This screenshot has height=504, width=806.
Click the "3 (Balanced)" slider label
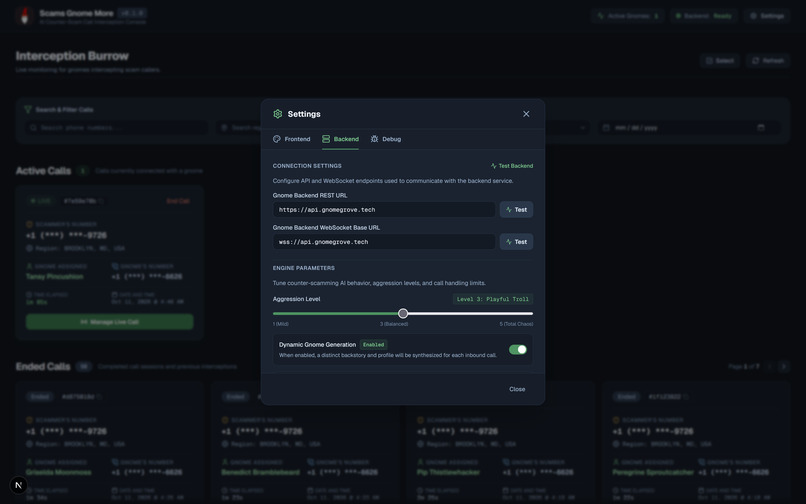(394, 324)
